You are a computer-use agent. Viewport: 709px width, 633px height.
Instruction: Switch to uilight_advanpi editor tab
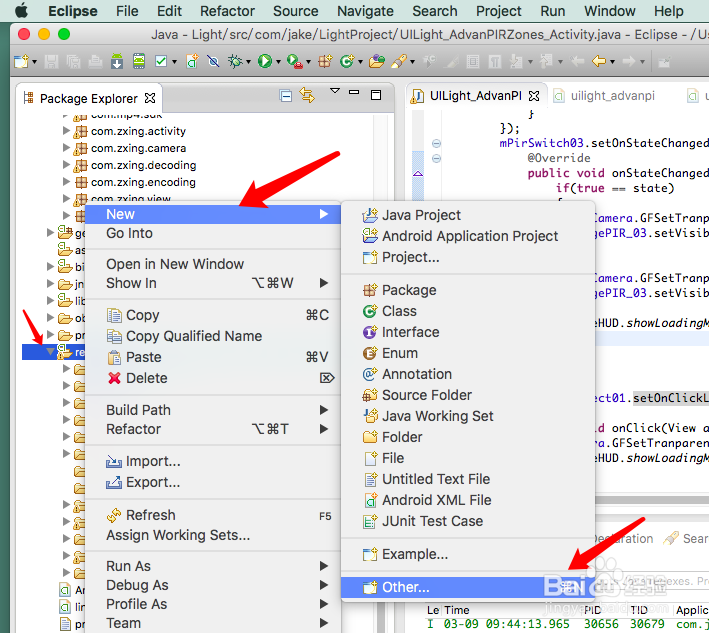pos(606,96)
